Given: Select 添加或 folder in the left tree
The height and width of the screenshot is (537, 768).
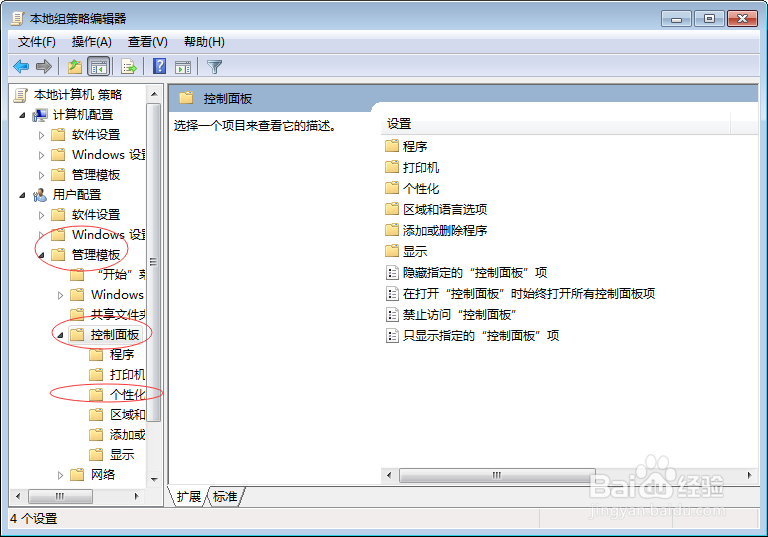Looking at the screenshot, I should 127,435.
